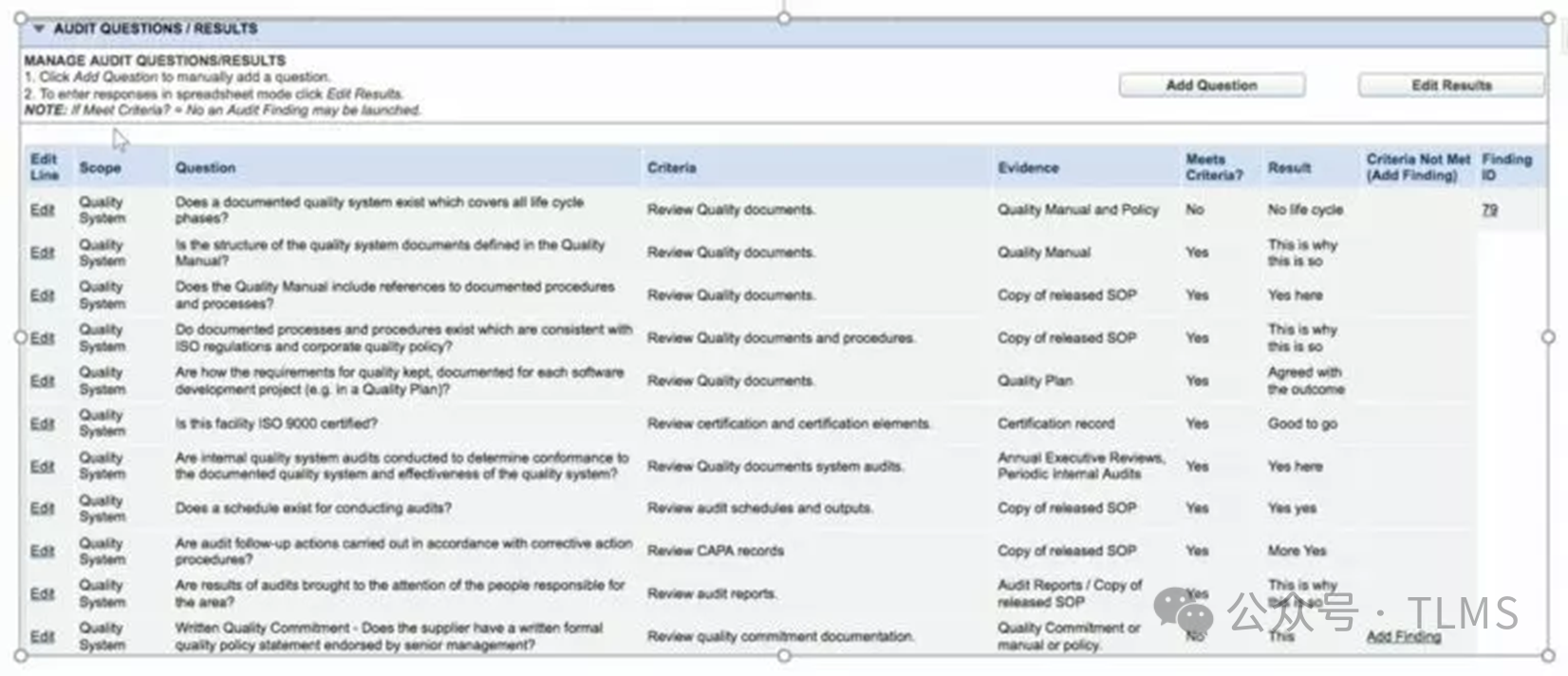Select the 'Review audit reports.' criteria cell

[x=712, y=593]
